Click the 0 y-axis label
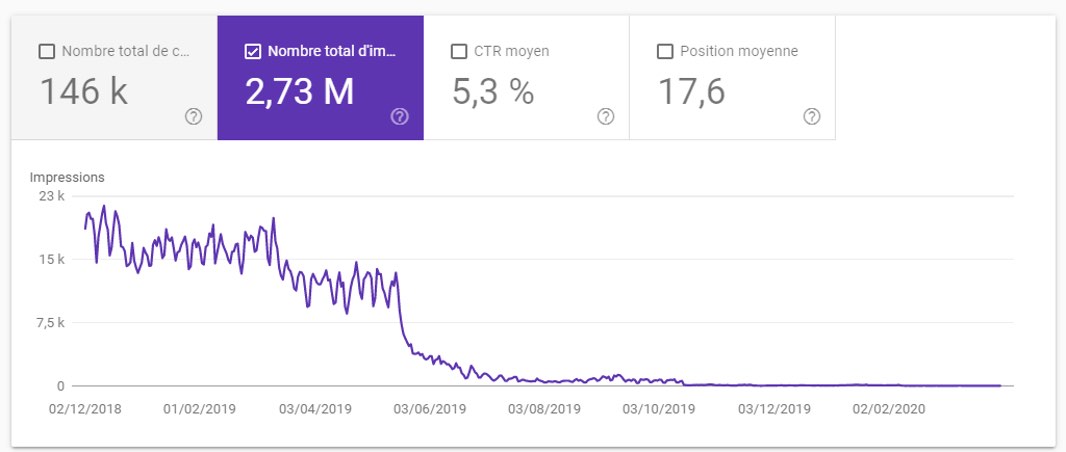 [x=61, y=386]
